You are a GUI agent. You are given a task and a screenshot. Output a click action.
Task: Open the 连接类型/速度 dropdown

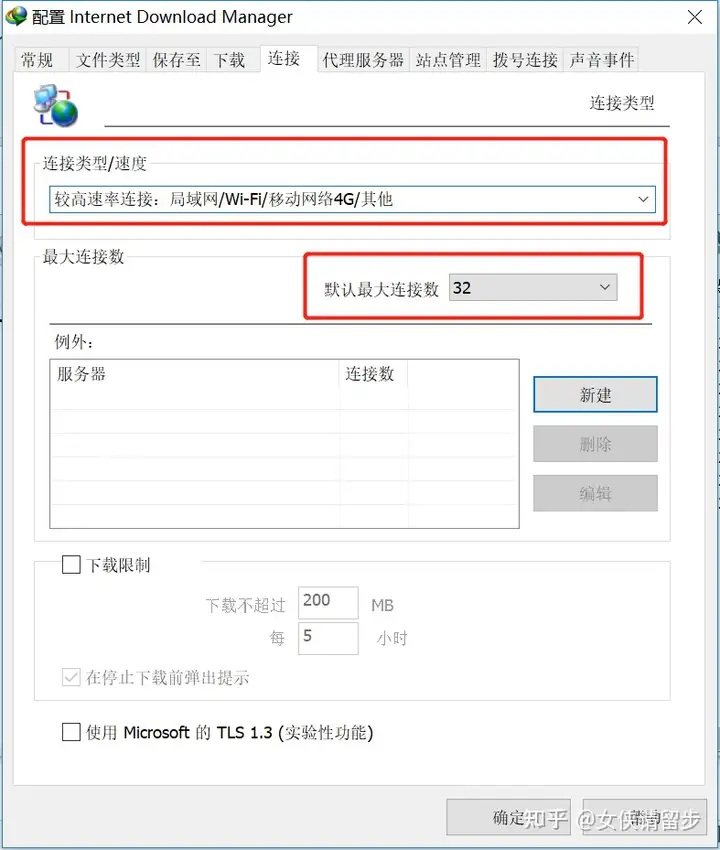352,199
